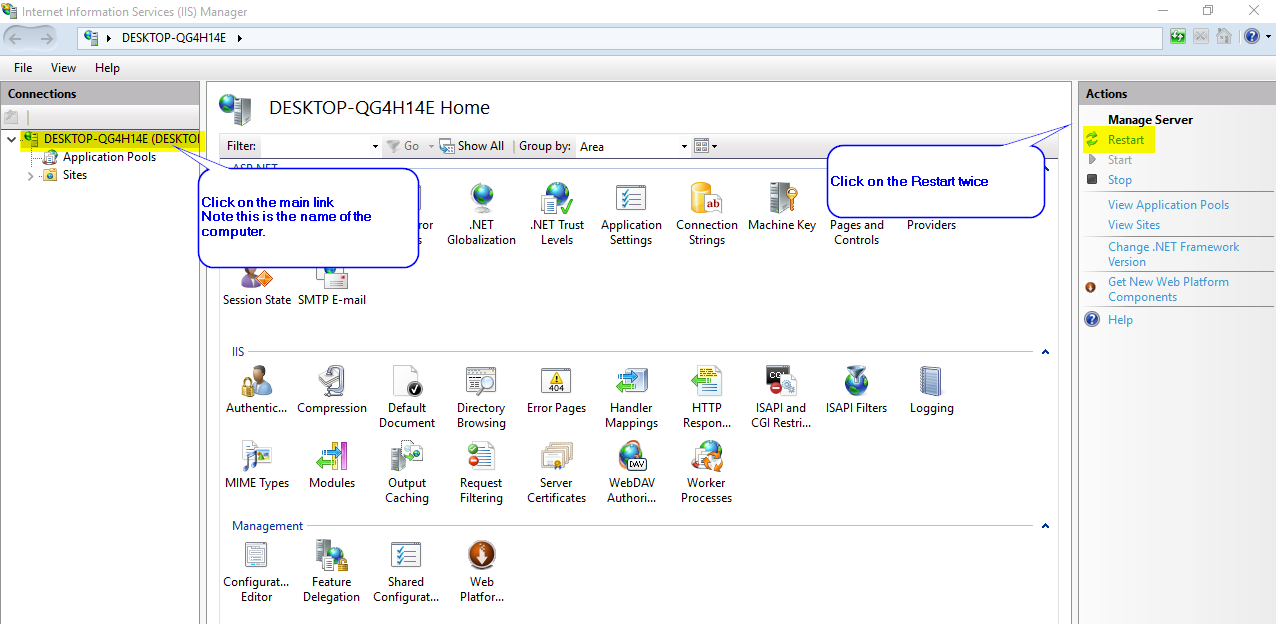1276x624 pixels.
Task: Click View Sites action
Action: (1134, 225)
